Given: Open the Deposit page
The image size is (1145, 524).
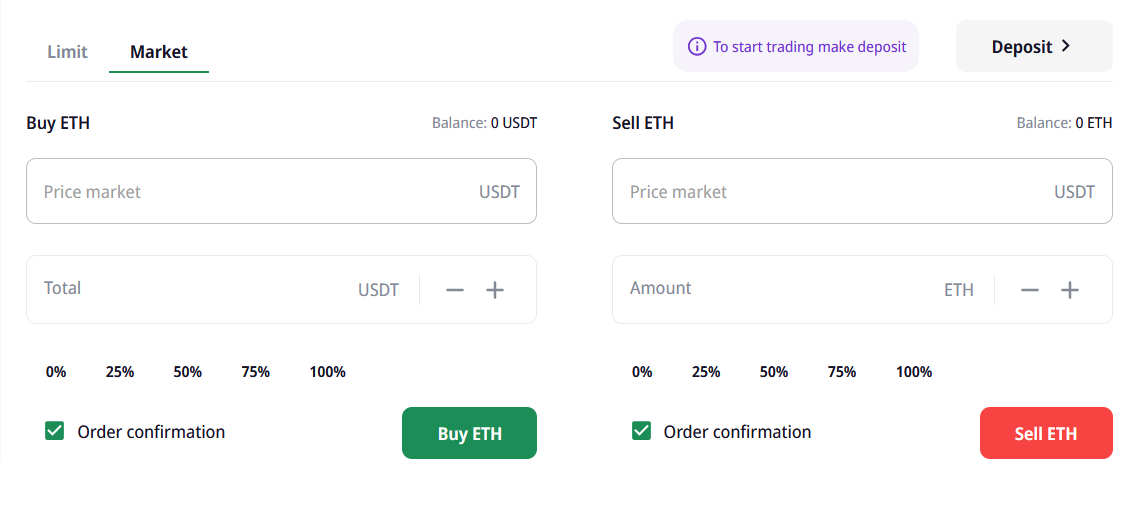Looking at the screenshot, I should [x=1033, y=46].
